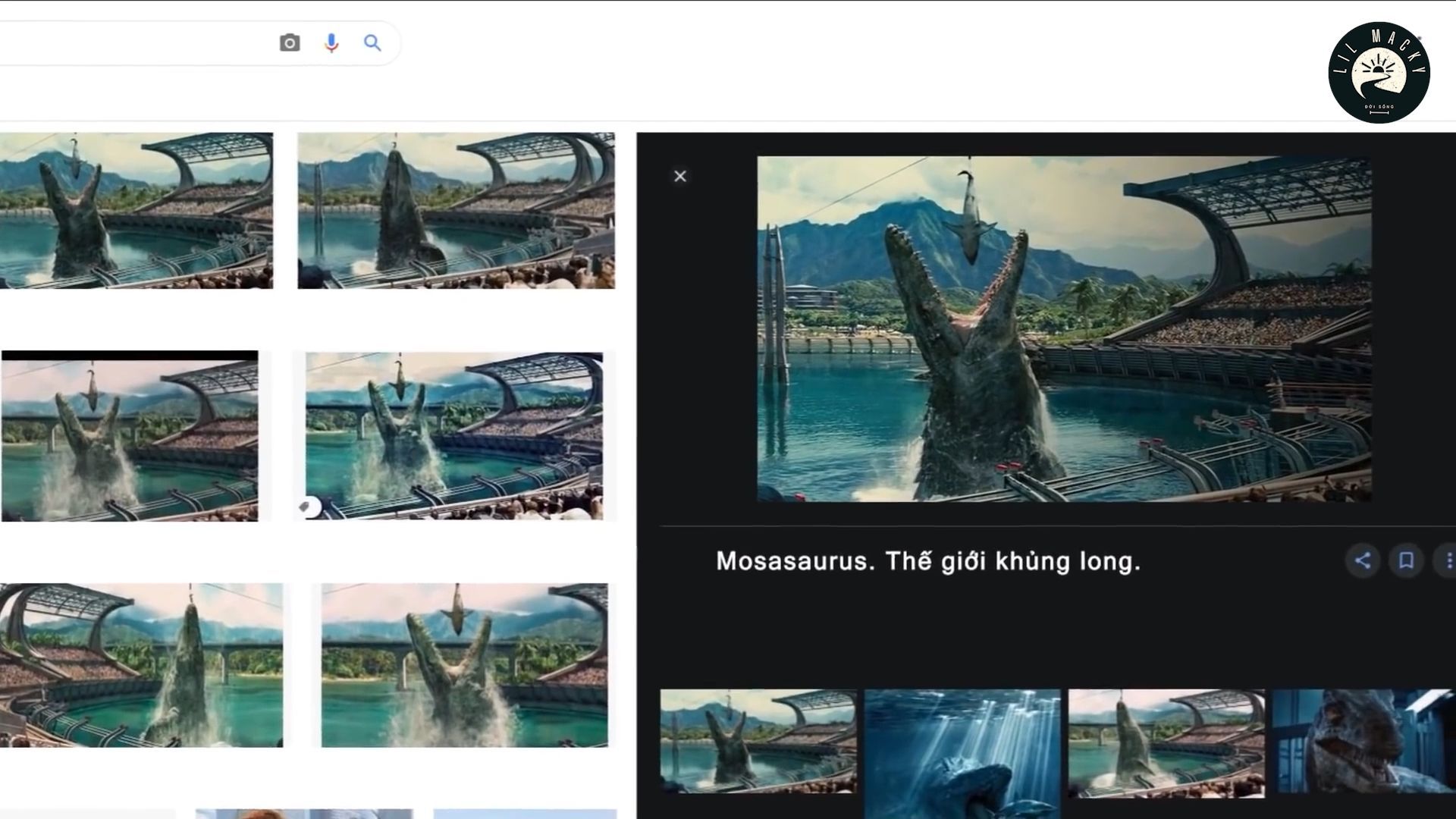The width and height of the screenshot is (1456, 819).
Task: Open the large Mosasaurus preview image
Action: point(1064,329)
